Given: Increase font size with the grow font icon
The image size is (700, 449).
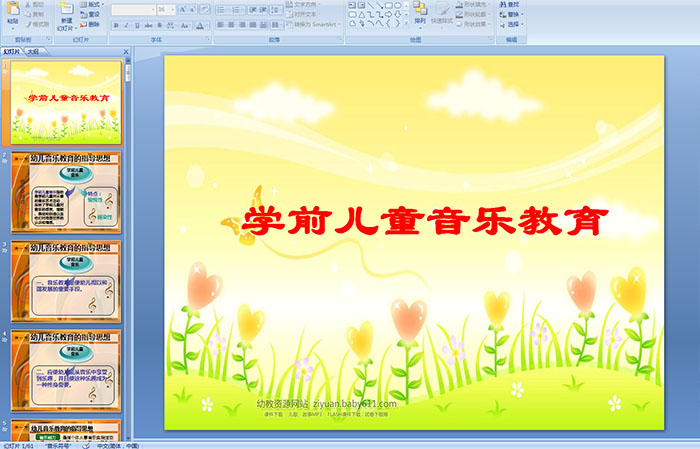Looking at the screenshot, I should click(183, 9).
